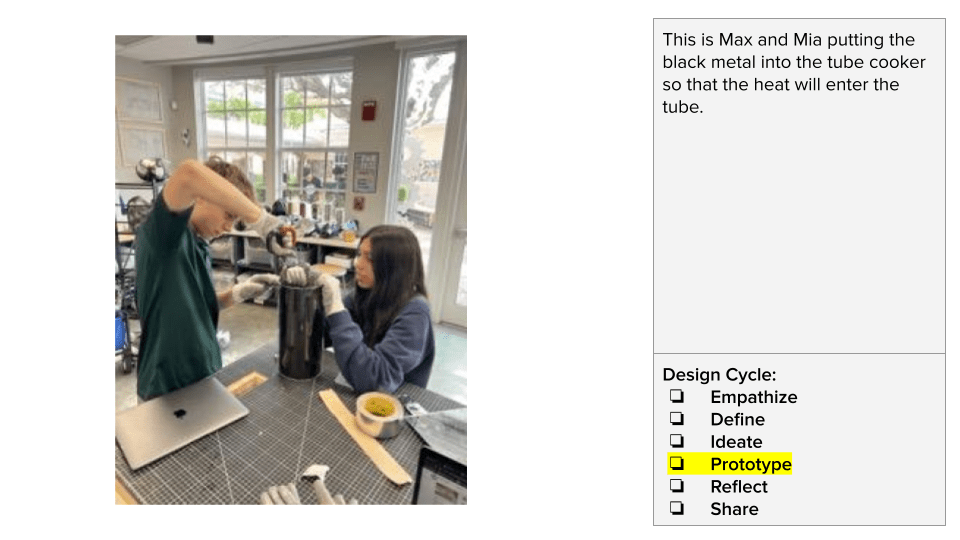The height and width of the screenshot is (540, 960).
Task: Tick the Ideate checkbox
Action: (677, 441)
